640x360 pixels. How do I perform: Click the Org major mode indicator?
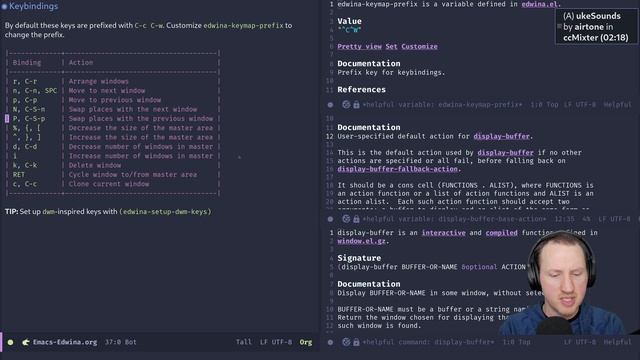coord(306,342)
